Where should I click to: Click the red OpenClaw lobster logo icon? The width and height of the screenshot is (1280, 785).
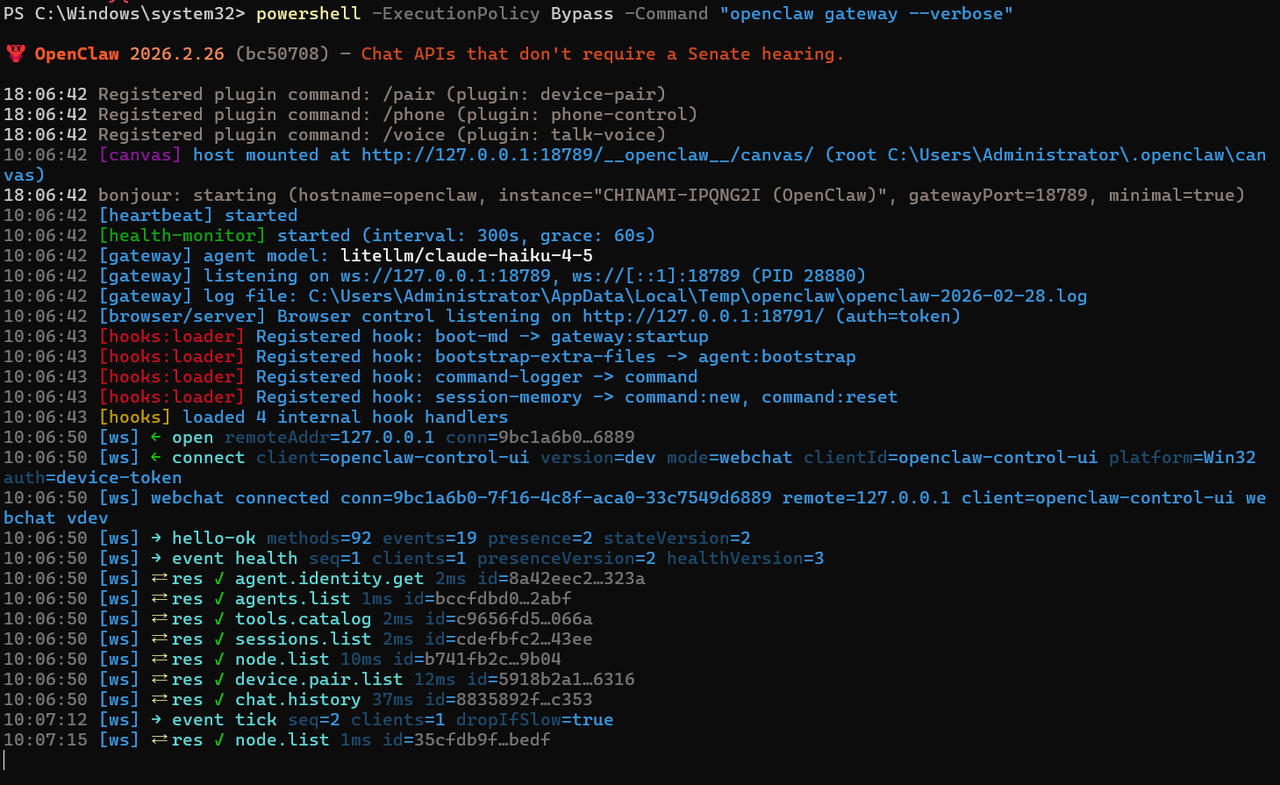tap(15, 53)
